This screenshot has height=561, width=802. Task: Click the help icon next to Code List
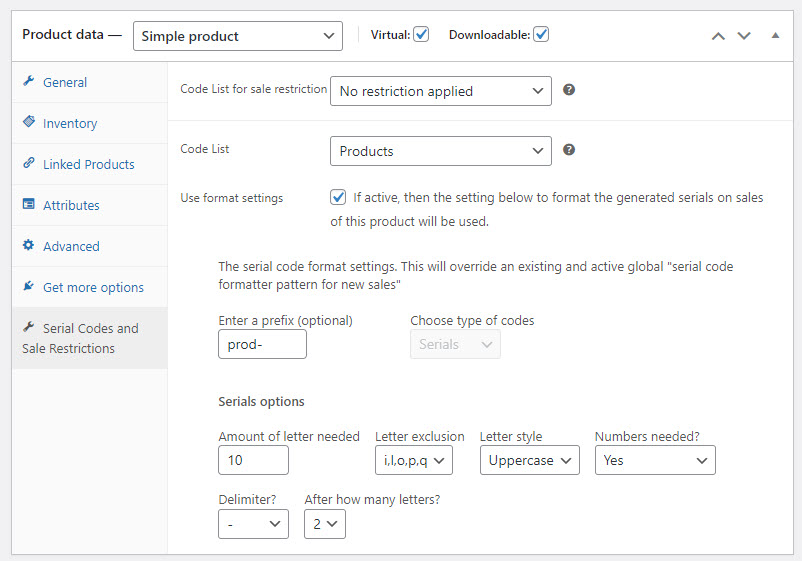coord(569,150)
